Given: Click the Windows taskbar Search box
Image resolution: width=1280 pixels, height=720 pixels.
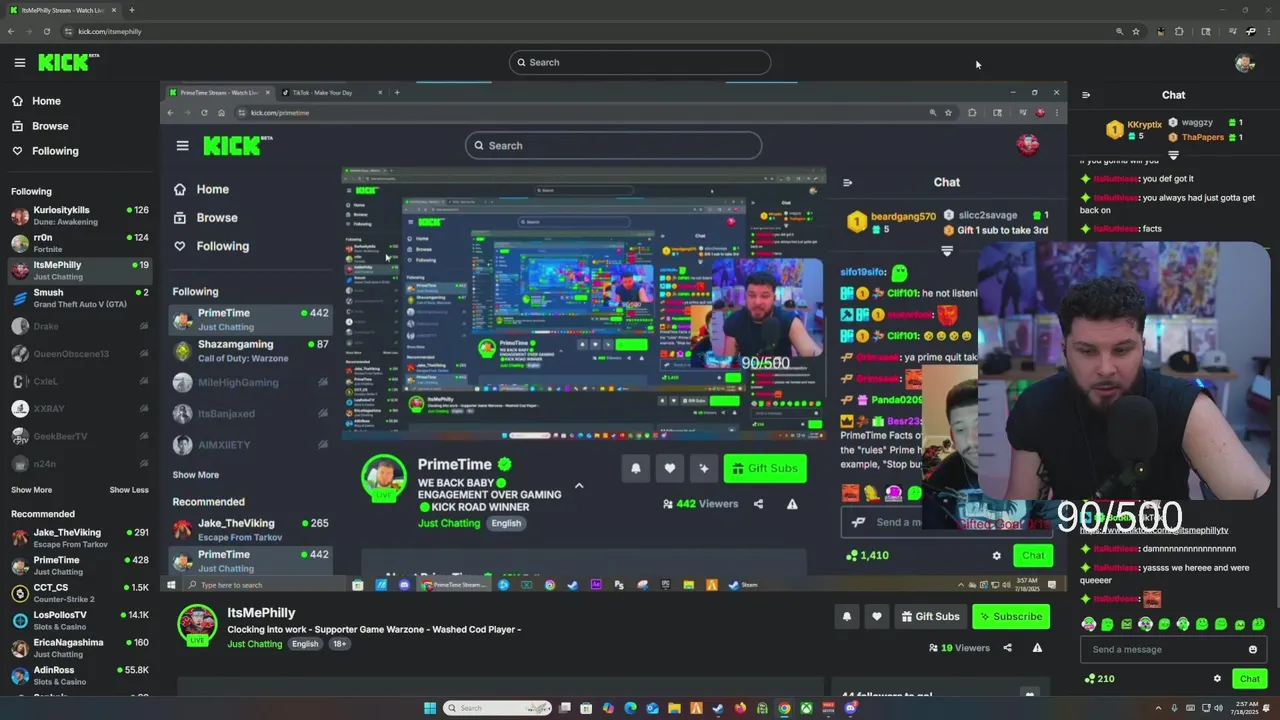Looking at the screenshot, I should pyautogui.click(x=498, y=708).
